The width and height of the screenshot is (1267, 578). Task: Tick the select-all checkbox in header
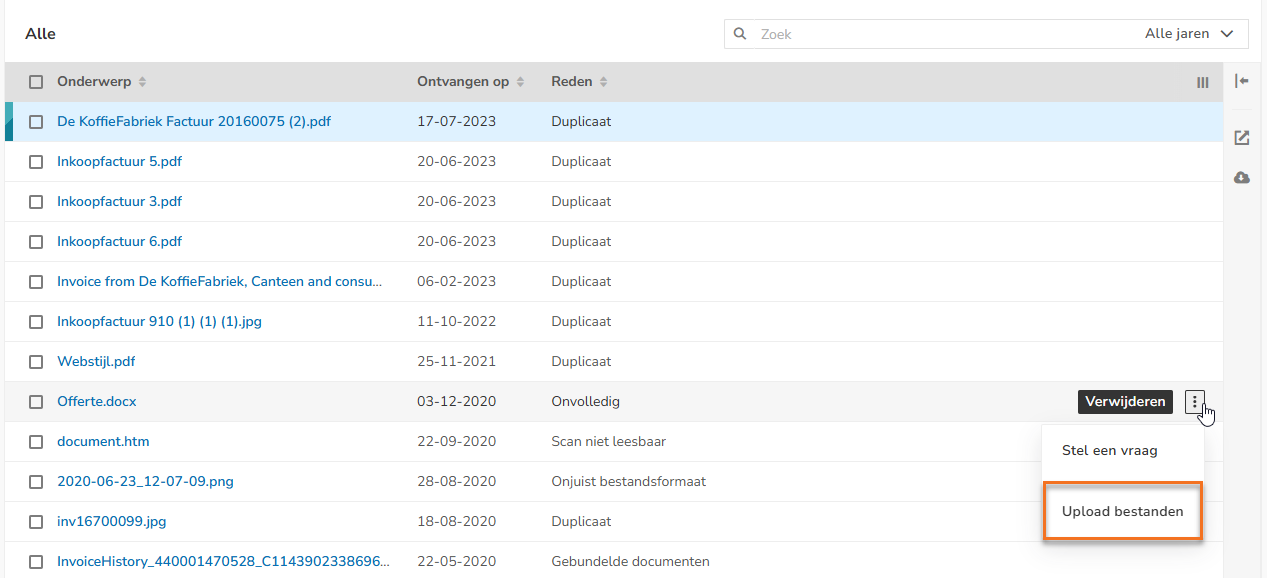point(36,82)
